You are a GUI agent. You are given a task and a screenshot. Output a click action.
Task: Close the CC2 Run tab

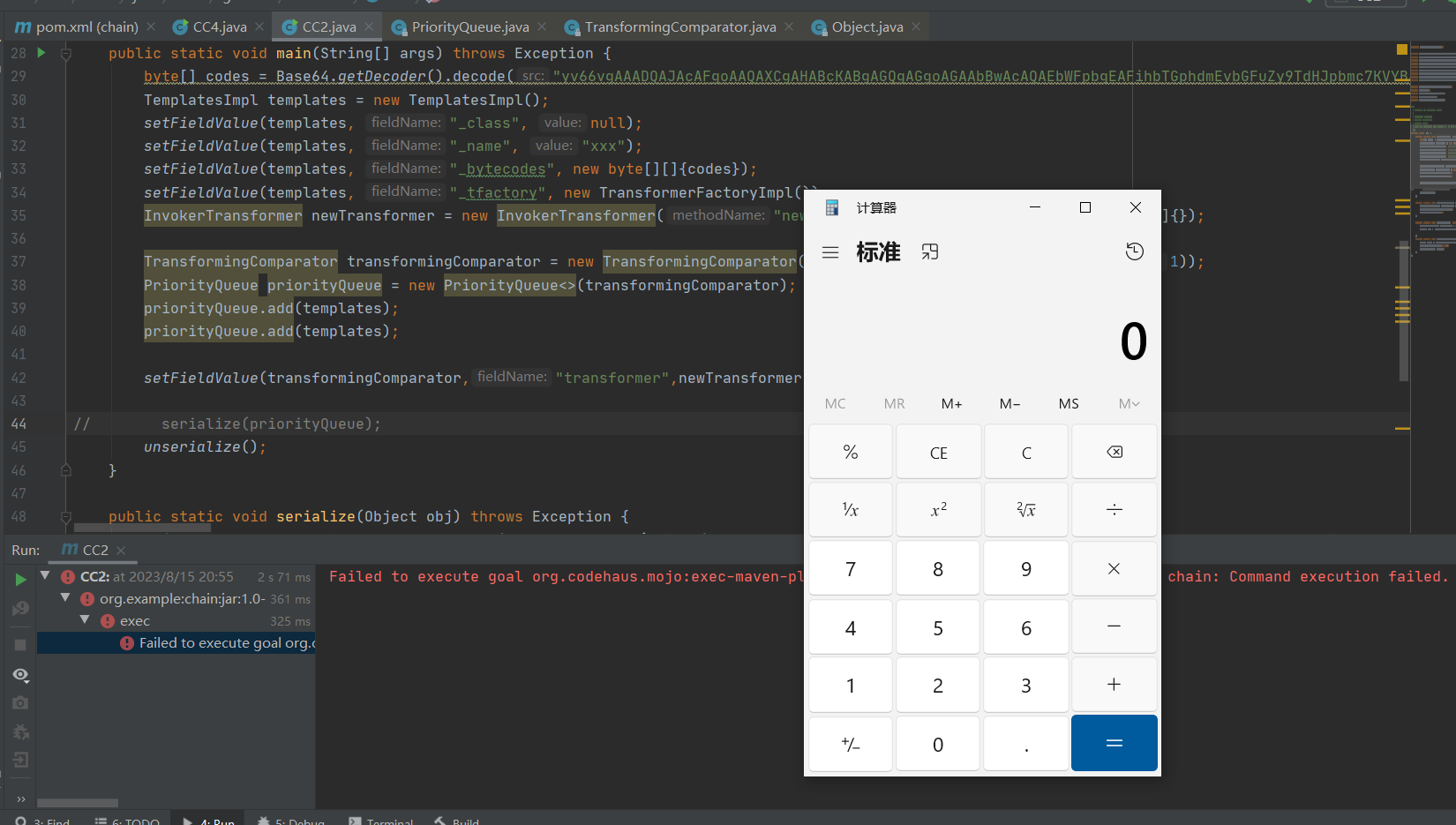tap(121, 551)
